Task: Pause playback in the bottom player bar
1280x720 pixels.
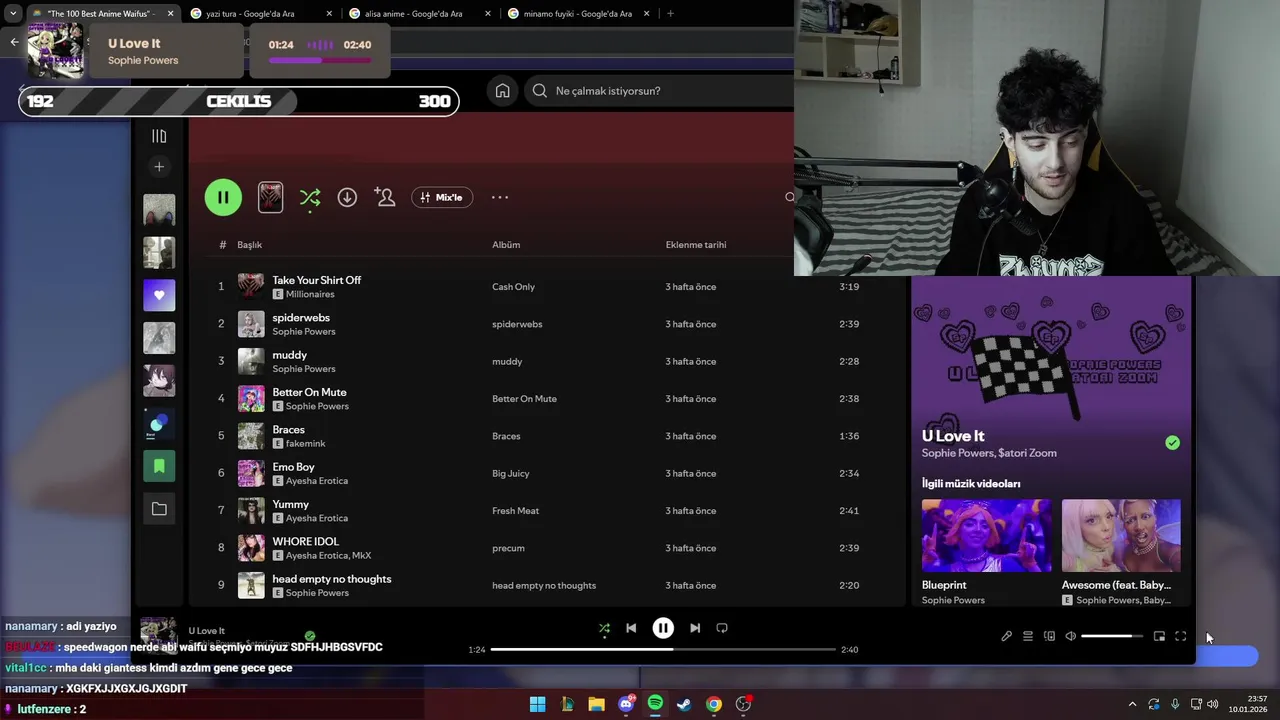Action: [x=663, y=628]
